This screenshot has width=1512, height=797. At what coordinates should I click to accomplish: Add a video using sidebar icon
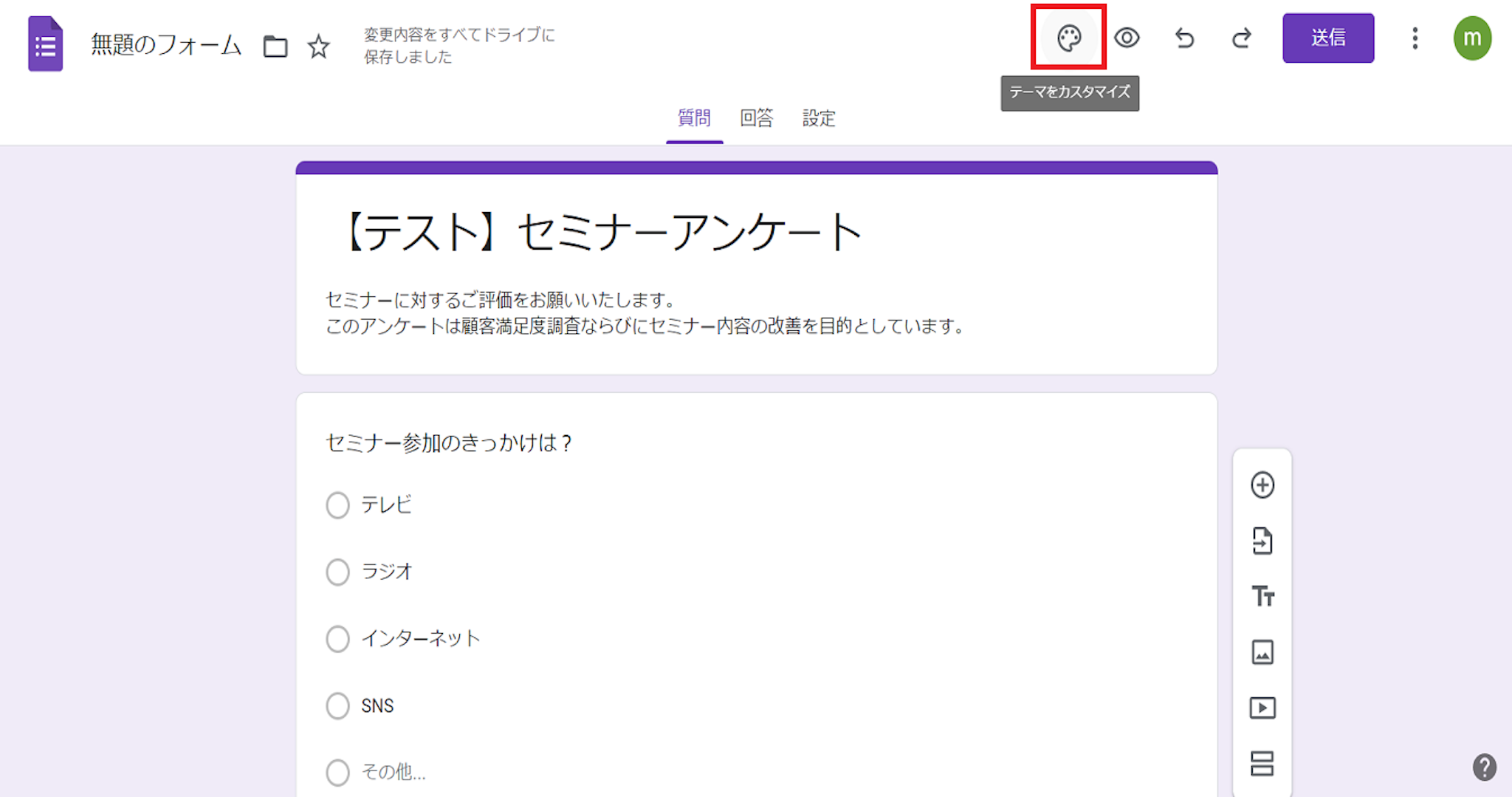[x=1262, y=708]
